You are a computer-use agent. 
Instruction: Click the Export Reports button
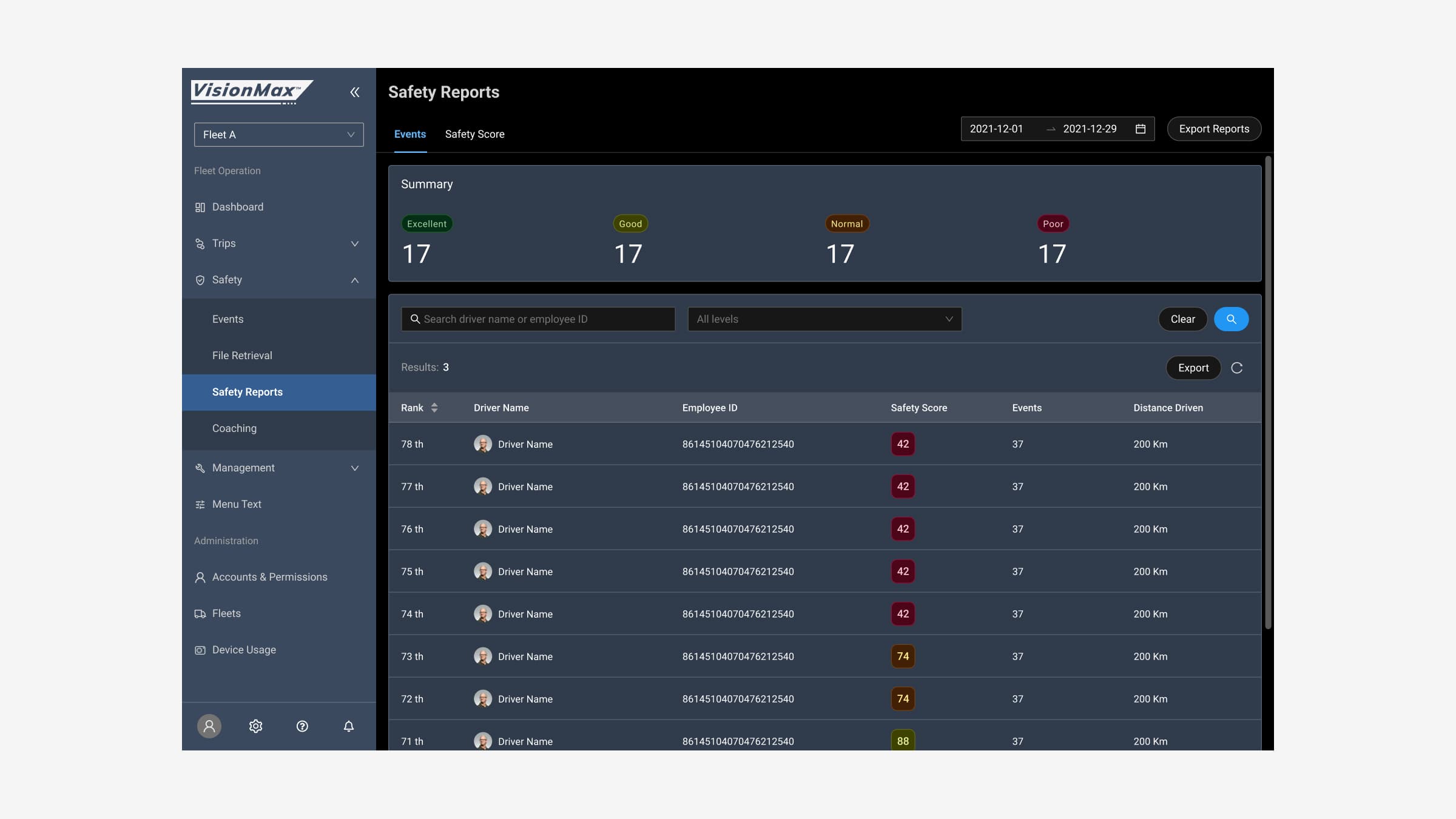[x=1214, y=129]
